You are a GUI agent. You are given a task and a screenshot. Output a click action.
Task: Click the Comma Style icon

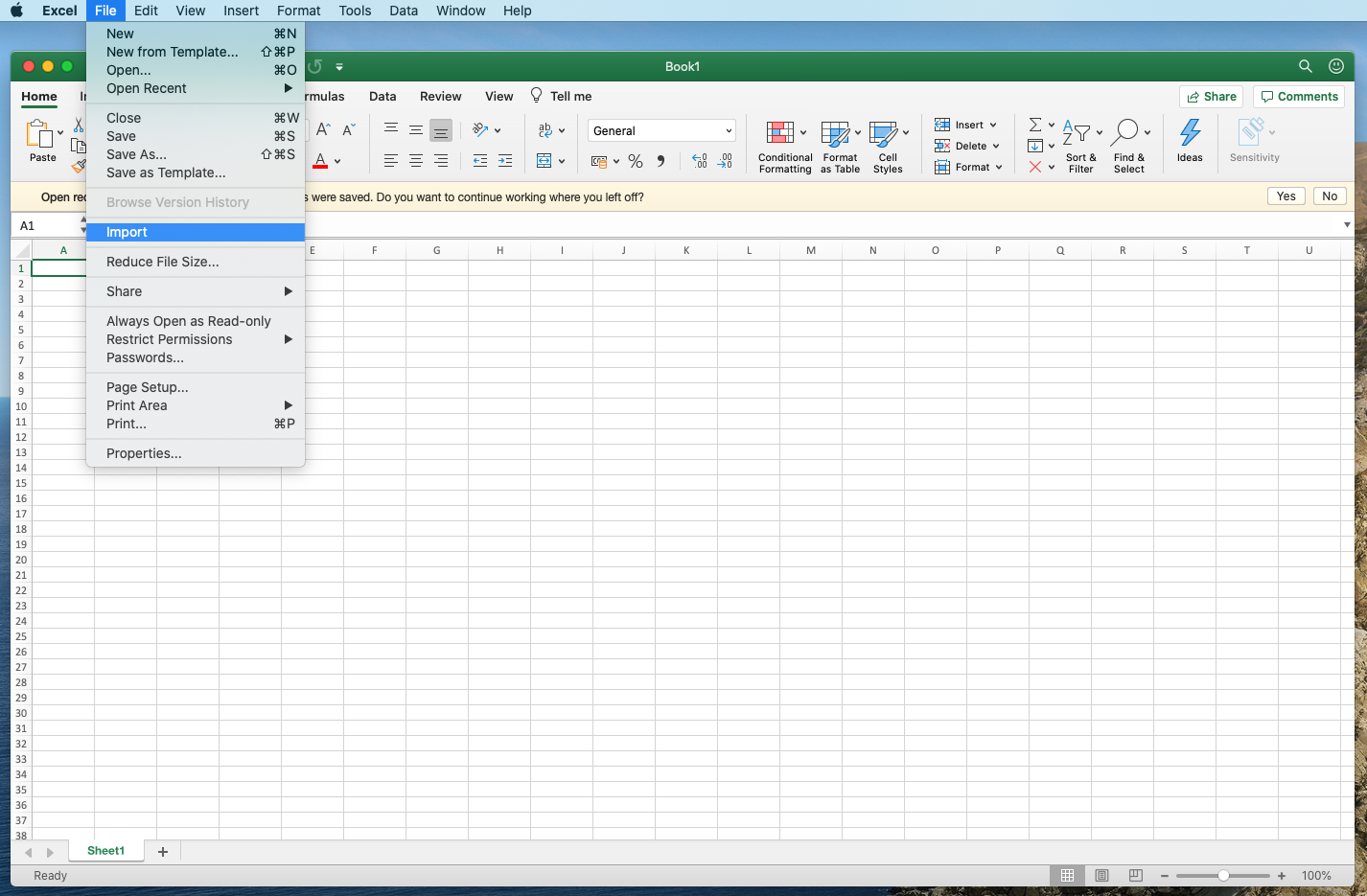660,161
